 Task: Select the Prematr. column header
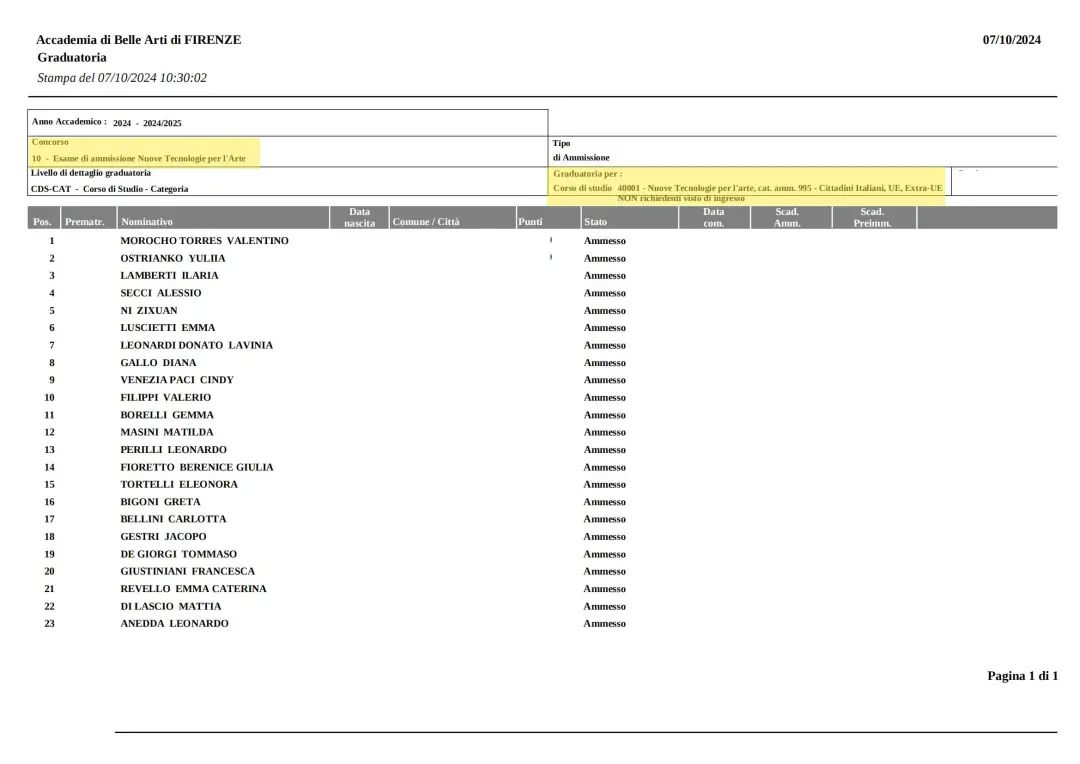point(84,222)
